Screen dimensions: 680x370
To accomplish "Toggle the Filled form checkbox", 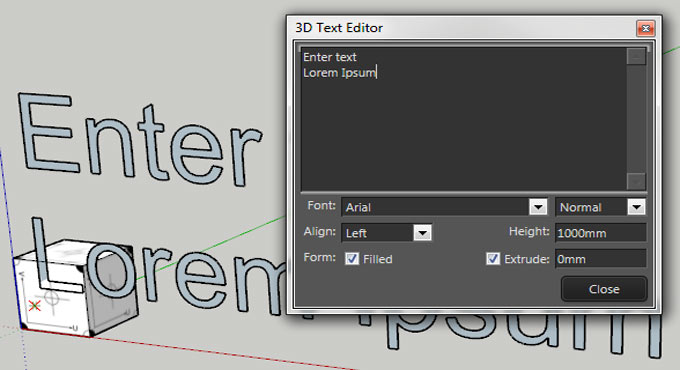I will point(352,259).
